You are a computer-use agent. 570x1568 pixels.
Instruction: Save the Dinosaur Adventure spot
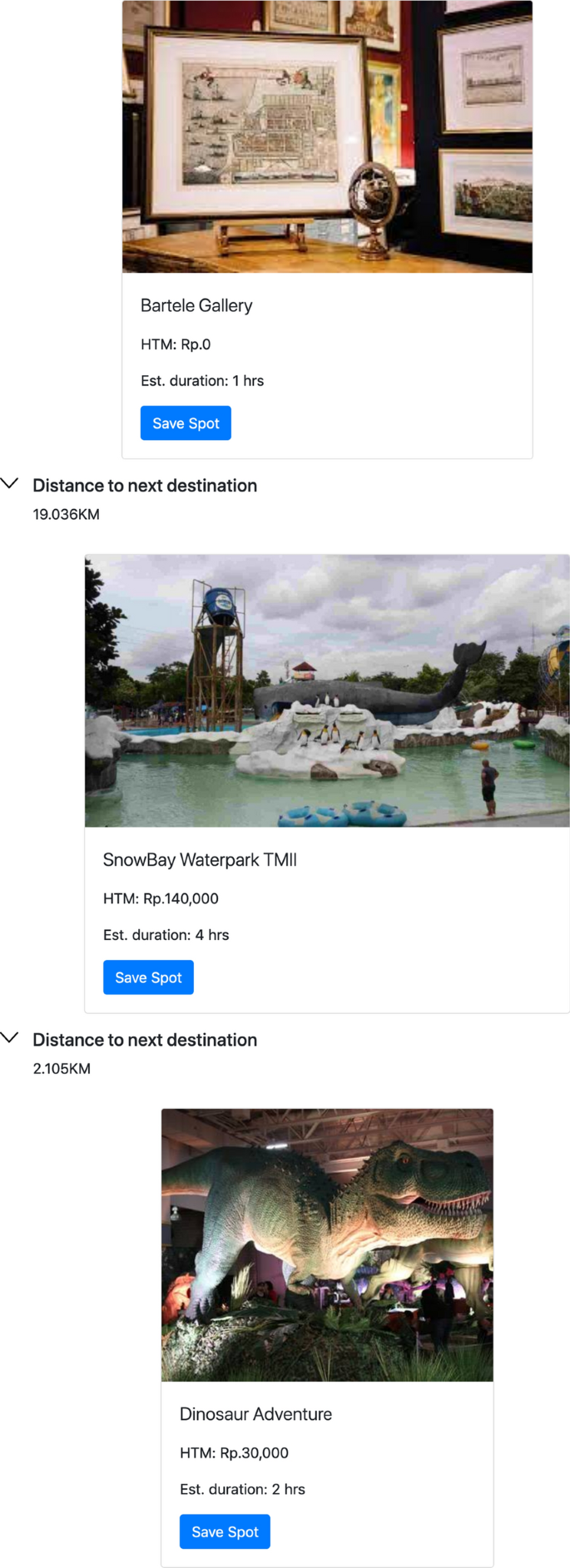[225, 1531]
